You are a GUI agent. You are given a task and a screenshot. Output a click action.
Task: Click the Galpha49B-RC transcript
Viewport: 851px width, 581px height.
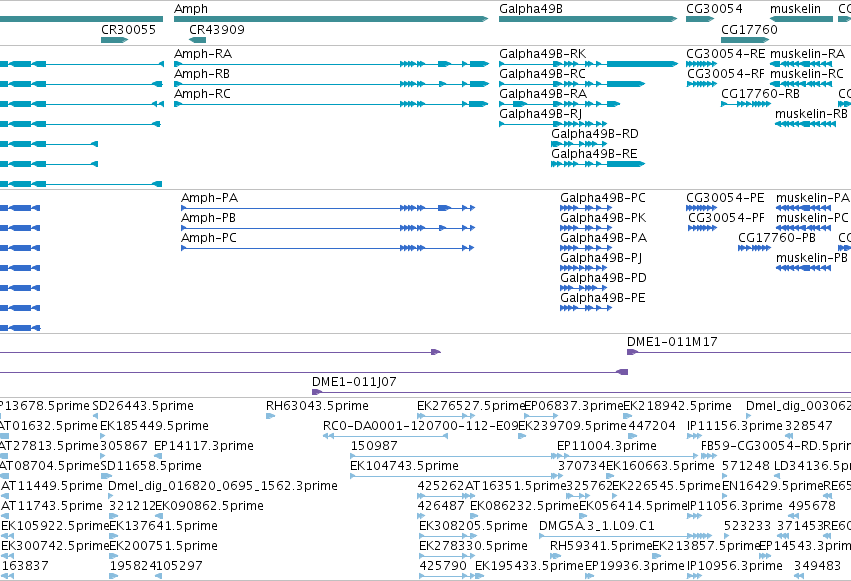(x=572, y=84)
